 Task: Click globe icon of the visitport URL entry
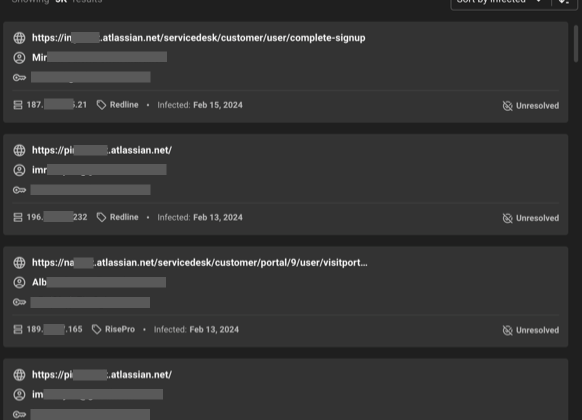click(x=19, y=263)
